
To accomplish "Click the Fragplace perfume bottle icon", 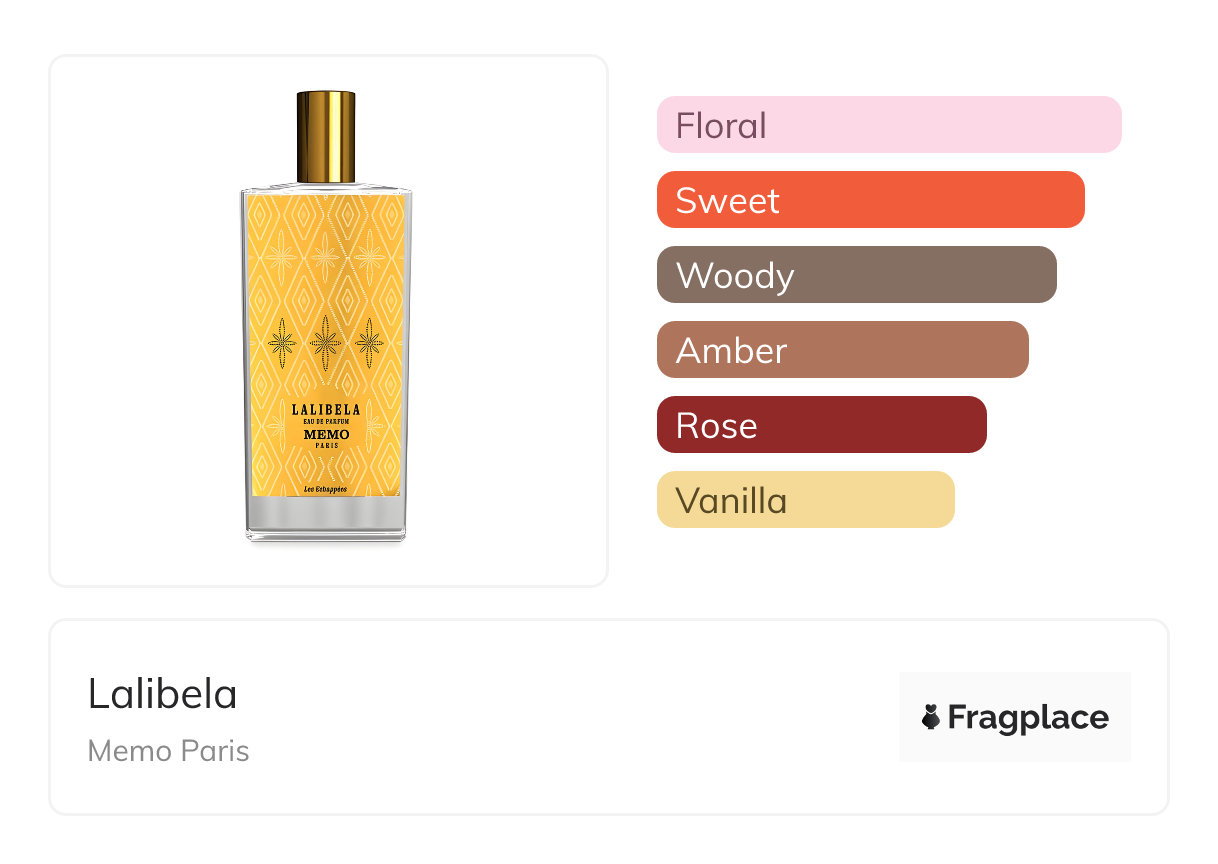I will tap(931, 717).
